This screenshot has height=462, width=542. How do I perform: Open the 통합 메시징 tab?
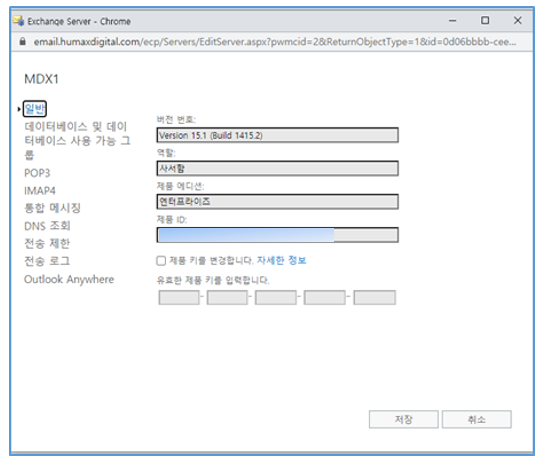(52, 208)
